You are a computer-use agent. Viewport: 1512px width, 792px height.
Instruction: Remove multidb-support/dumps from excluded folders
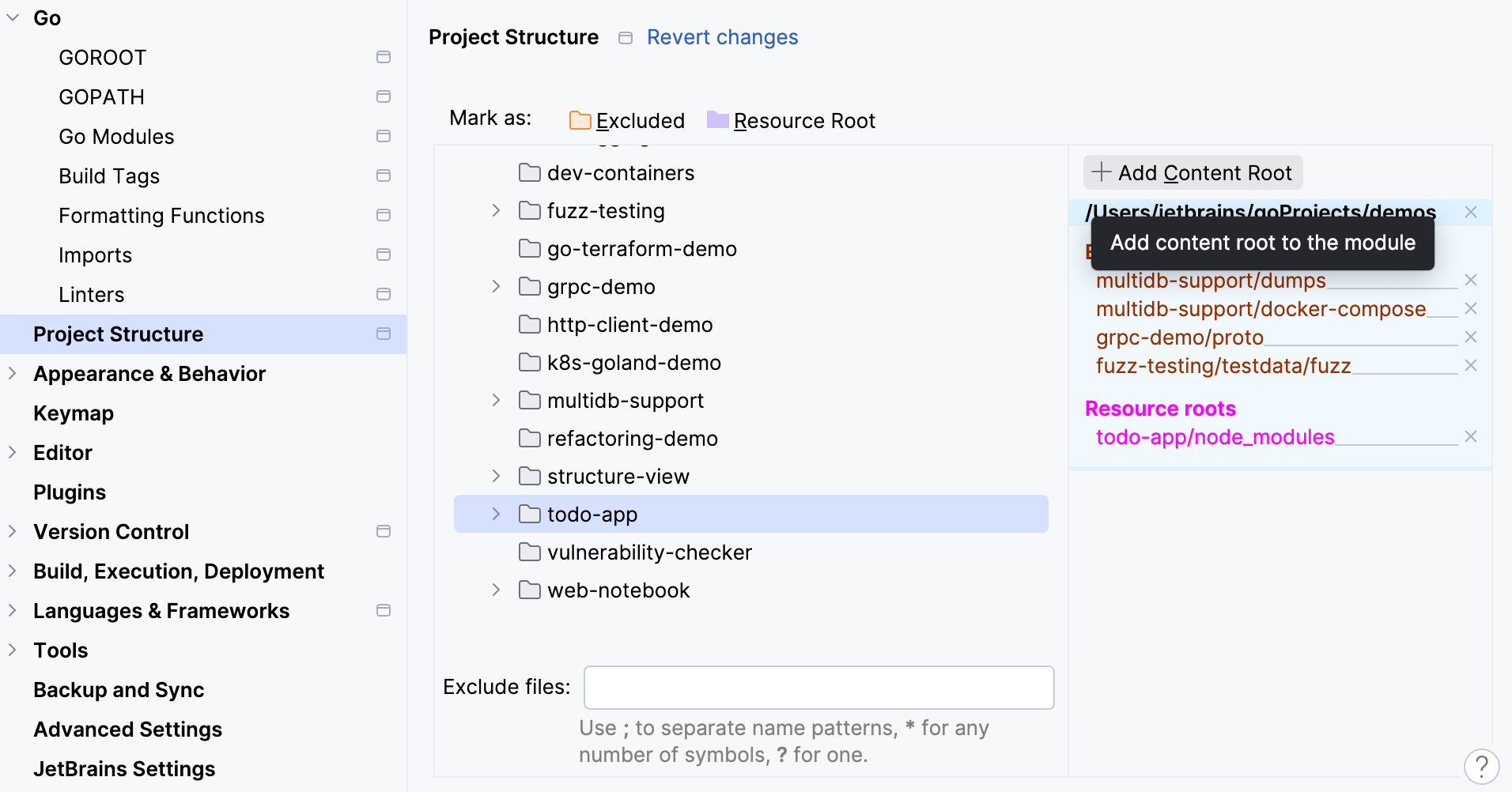point(1472,280)
